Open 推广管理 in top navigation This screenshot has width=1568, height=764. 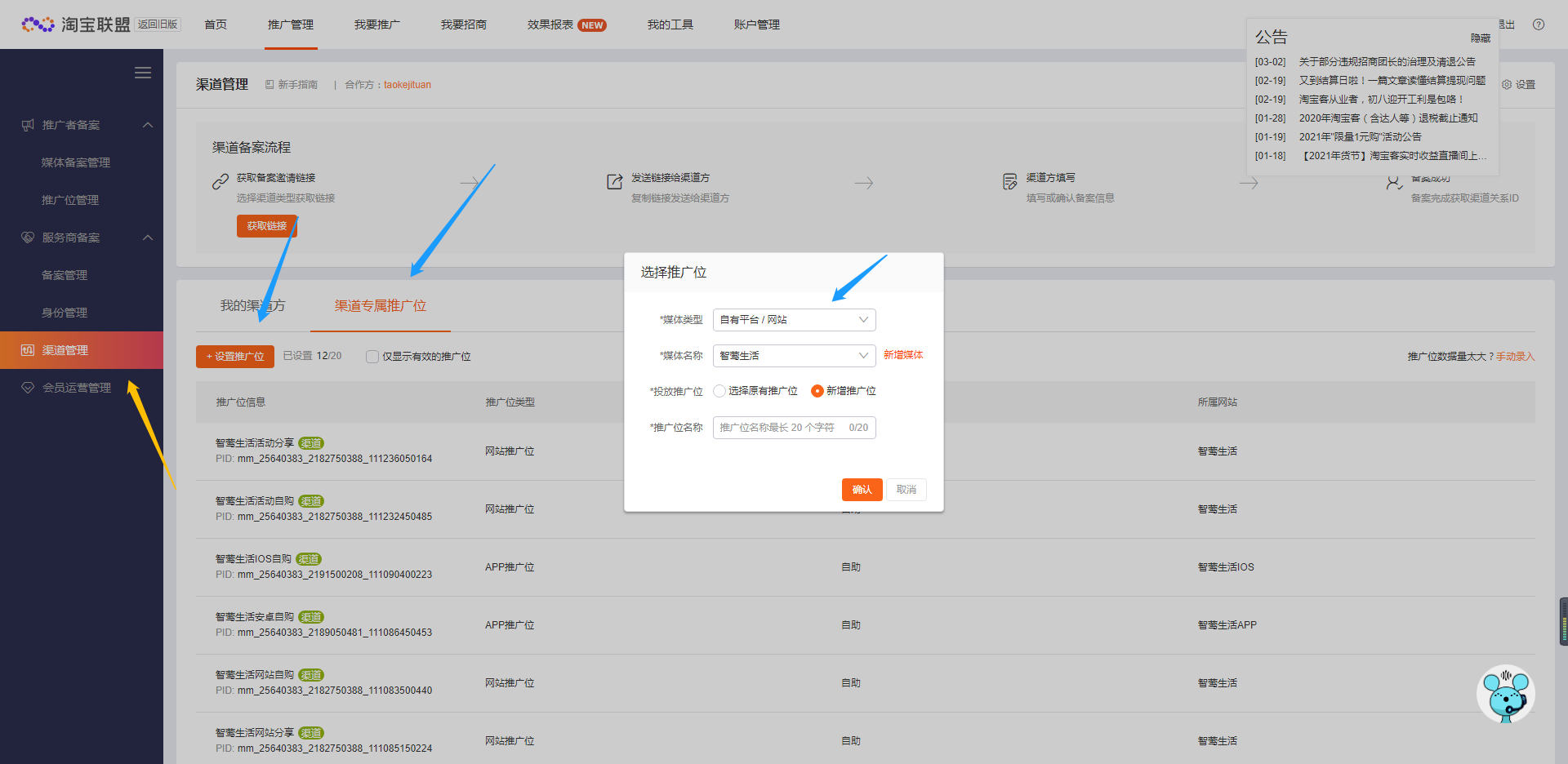click(291, 24)
